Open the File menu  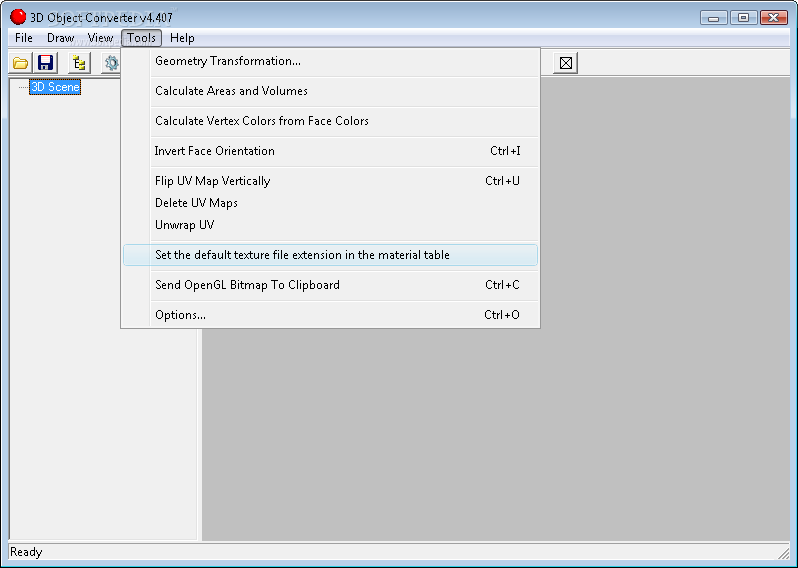pyautogui.click(x=23, y=38)
